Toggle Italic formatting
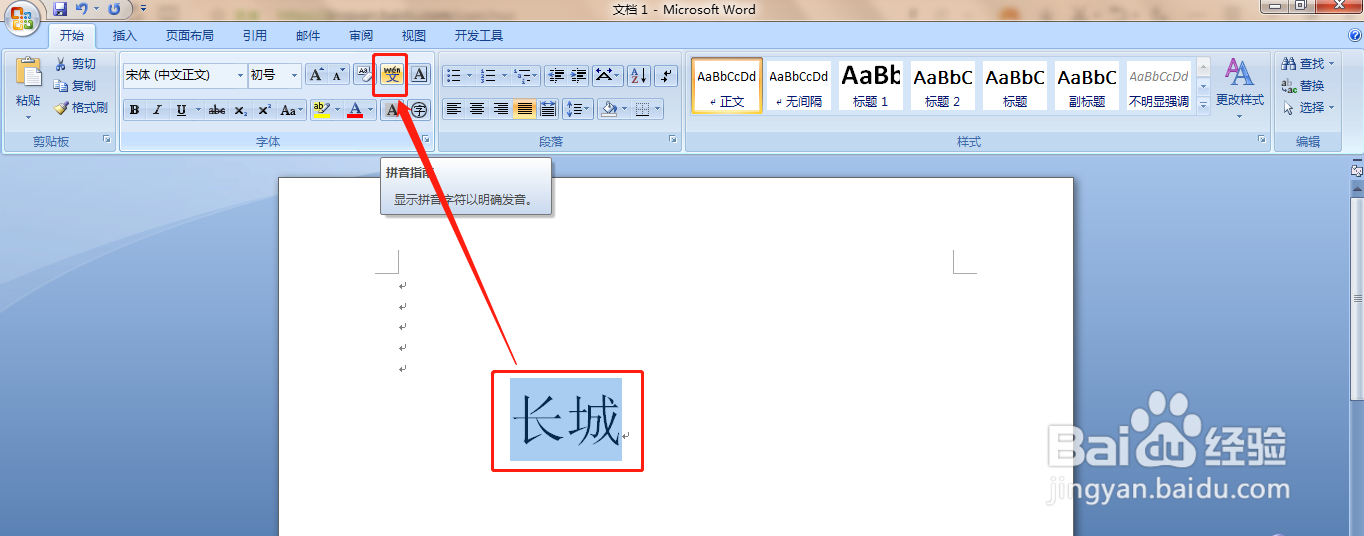 (157, 110)
